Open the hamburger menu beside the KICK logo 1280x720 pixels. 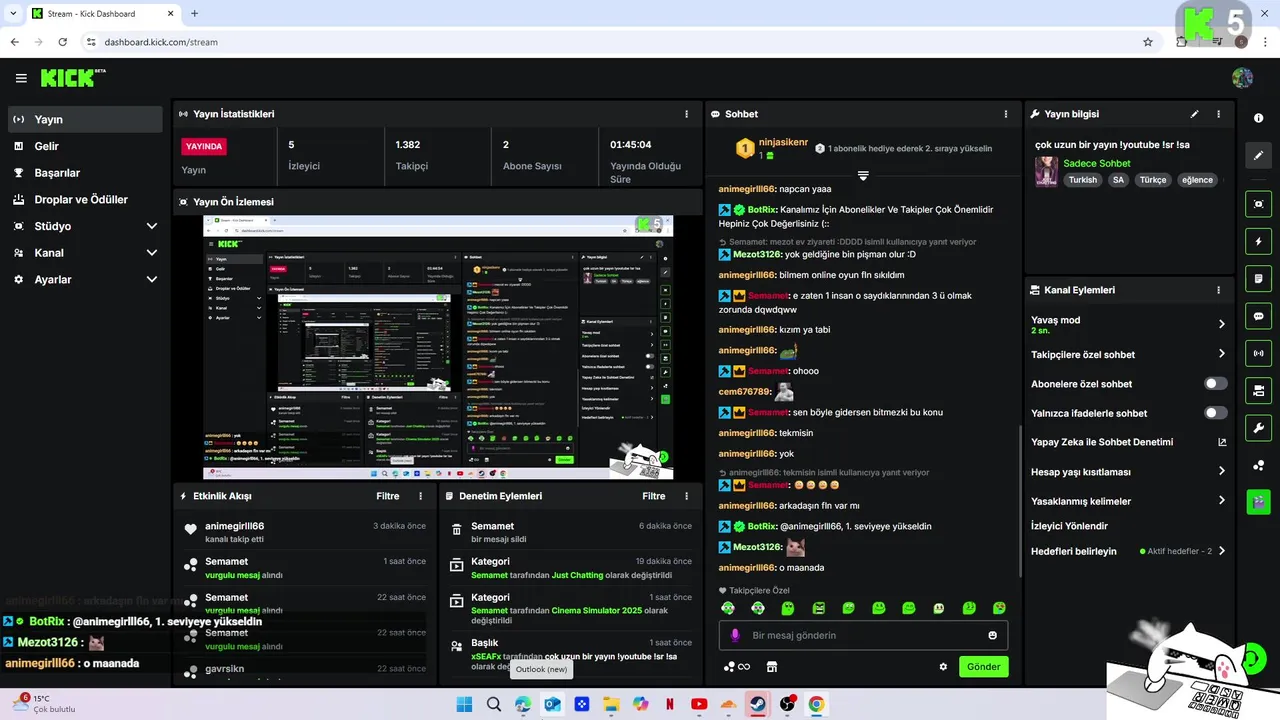(x=21, y=78)
